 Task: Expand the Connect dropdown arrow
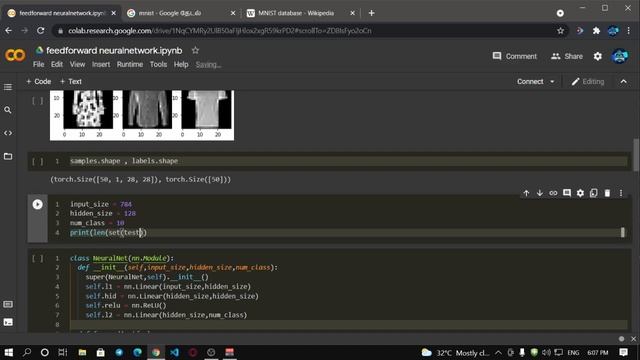[x=552, y=82]
